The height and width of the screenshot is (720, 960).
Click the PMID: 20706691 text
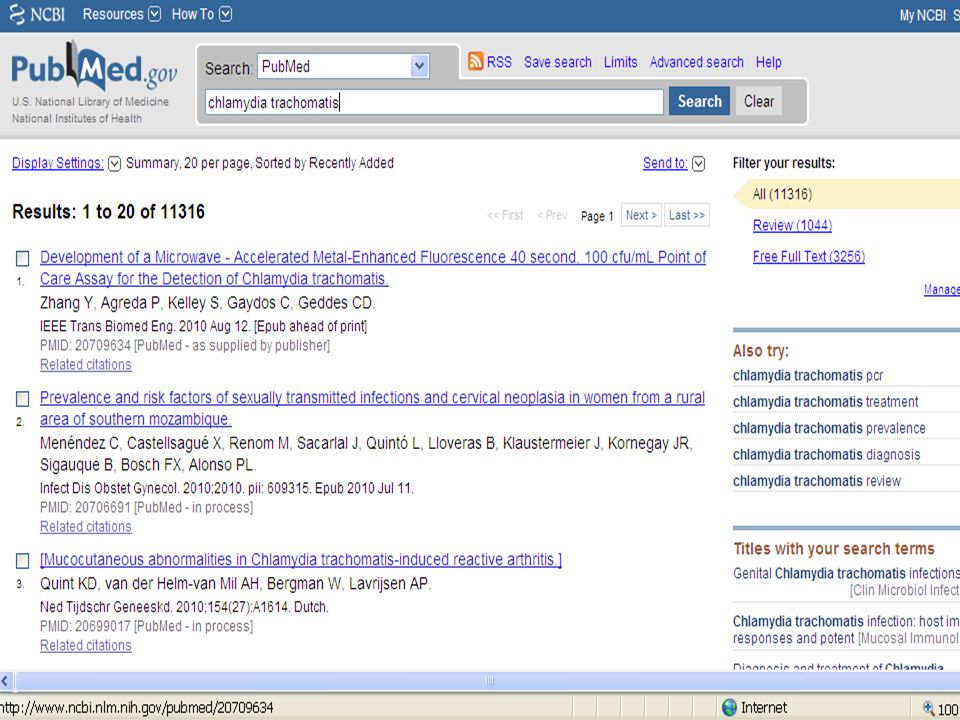85,508
